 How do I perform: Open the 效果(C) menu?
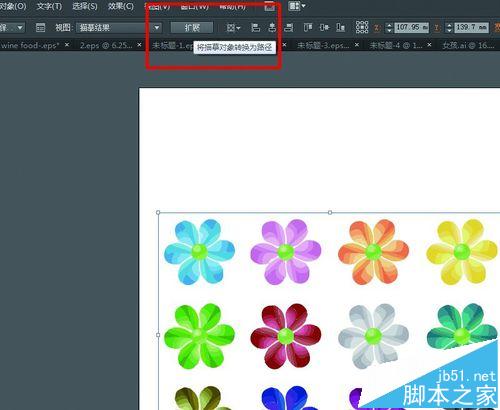[121, 6]
